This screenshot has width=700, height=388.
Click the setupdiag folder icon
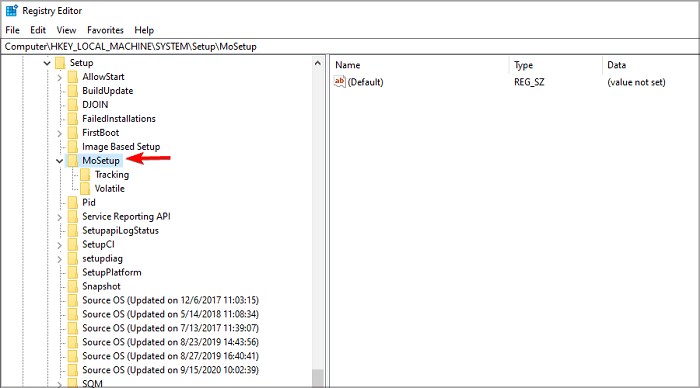click(73, 259)
